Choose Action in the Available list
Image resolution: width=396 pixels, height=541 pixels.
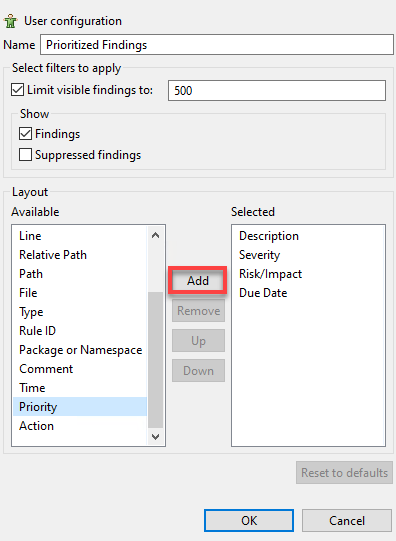point(37,426)
